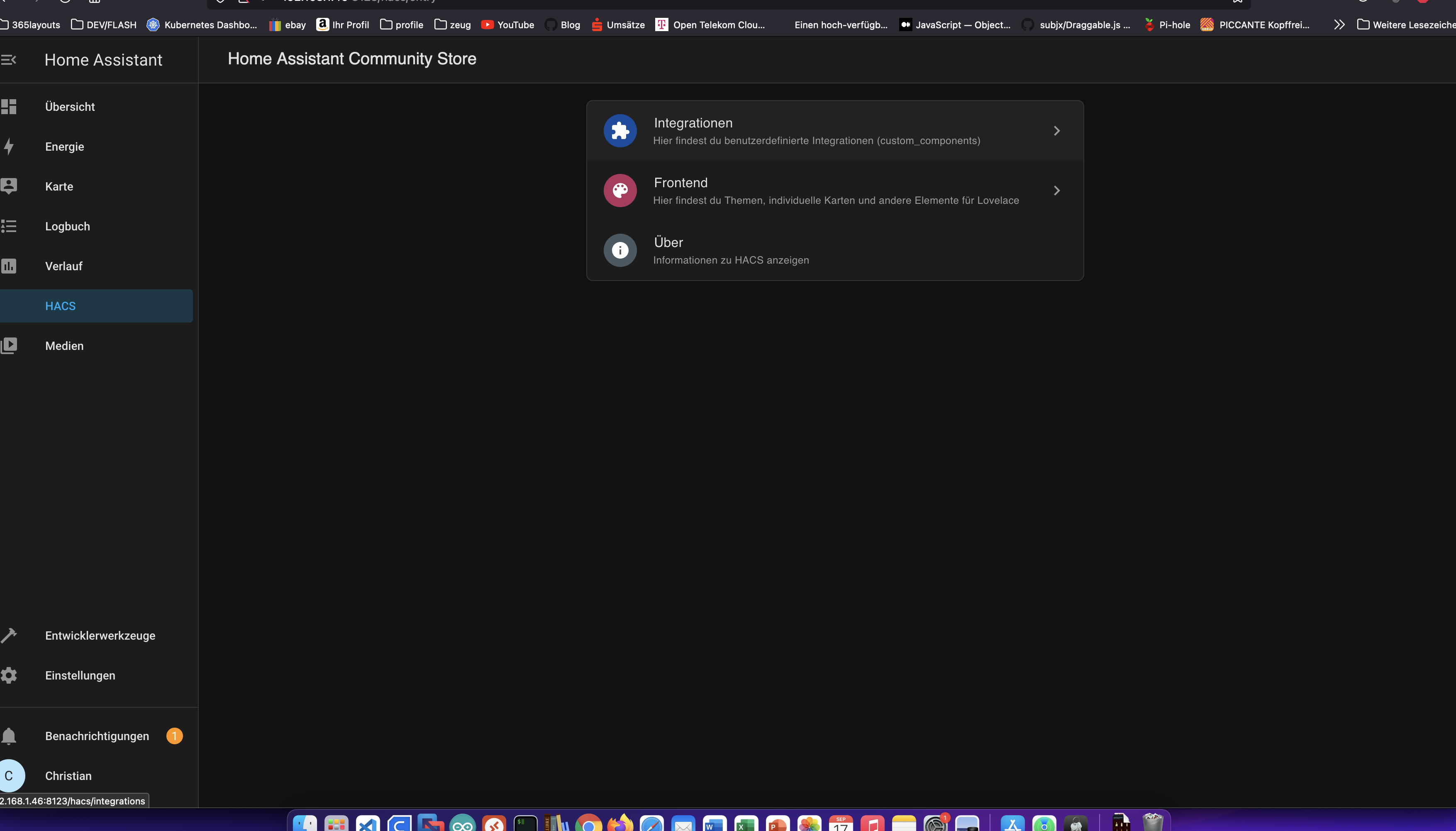The image size is (1456, 831).
Task: Launch Google Chrome from the dock
Action: click(589, 823)
